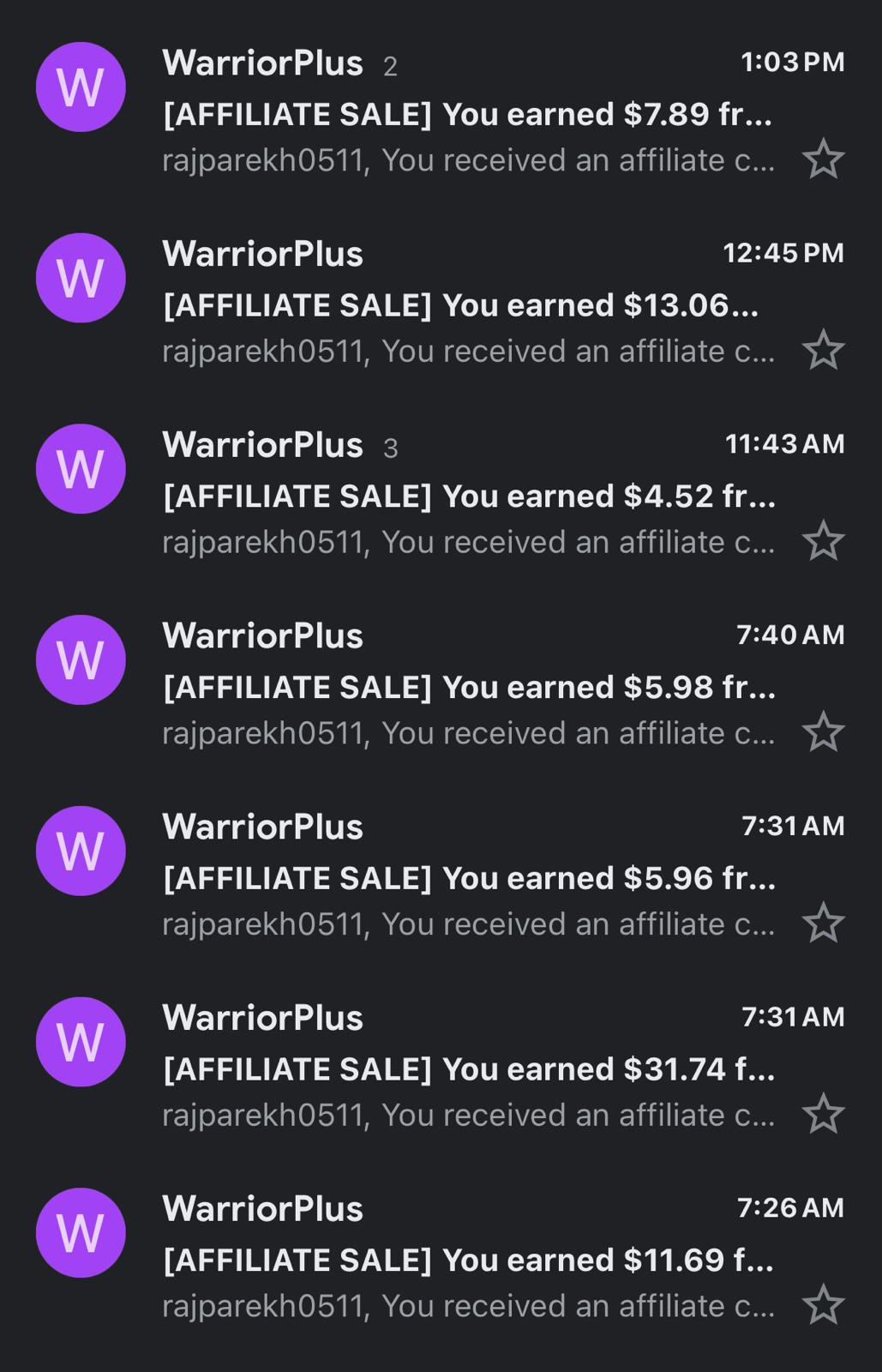Viewport: 882px width, 1372px height.
Task: Open the "You earned $7.89" email subject
Action: point(467,114)
